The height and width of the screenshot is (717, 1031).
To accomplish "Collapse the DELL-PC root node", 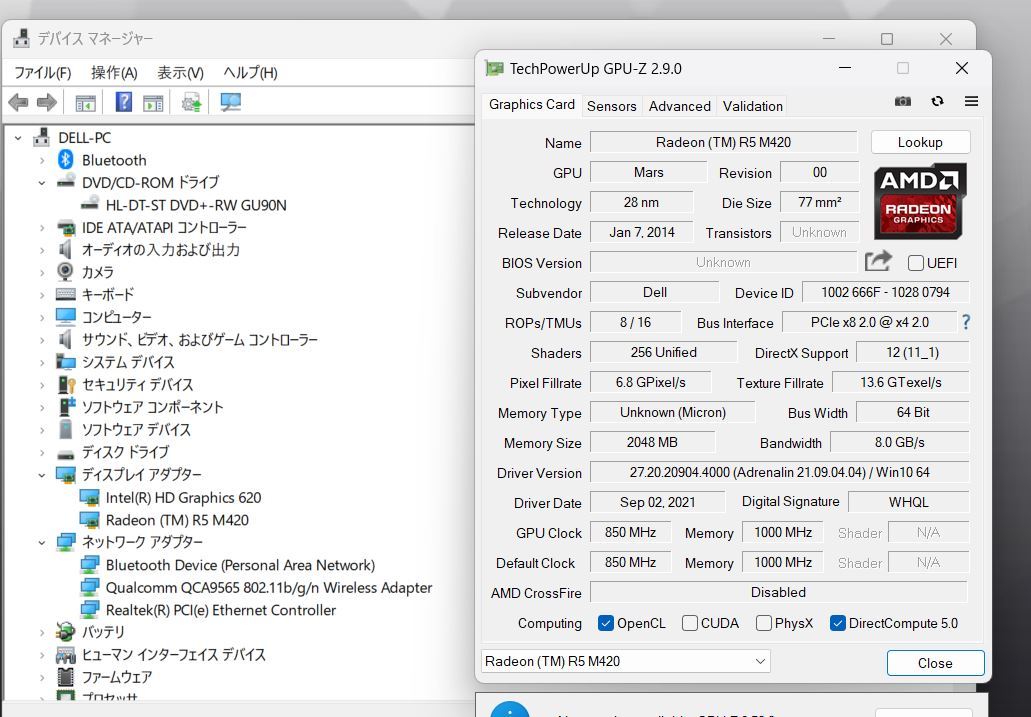I will coord(18,138).
